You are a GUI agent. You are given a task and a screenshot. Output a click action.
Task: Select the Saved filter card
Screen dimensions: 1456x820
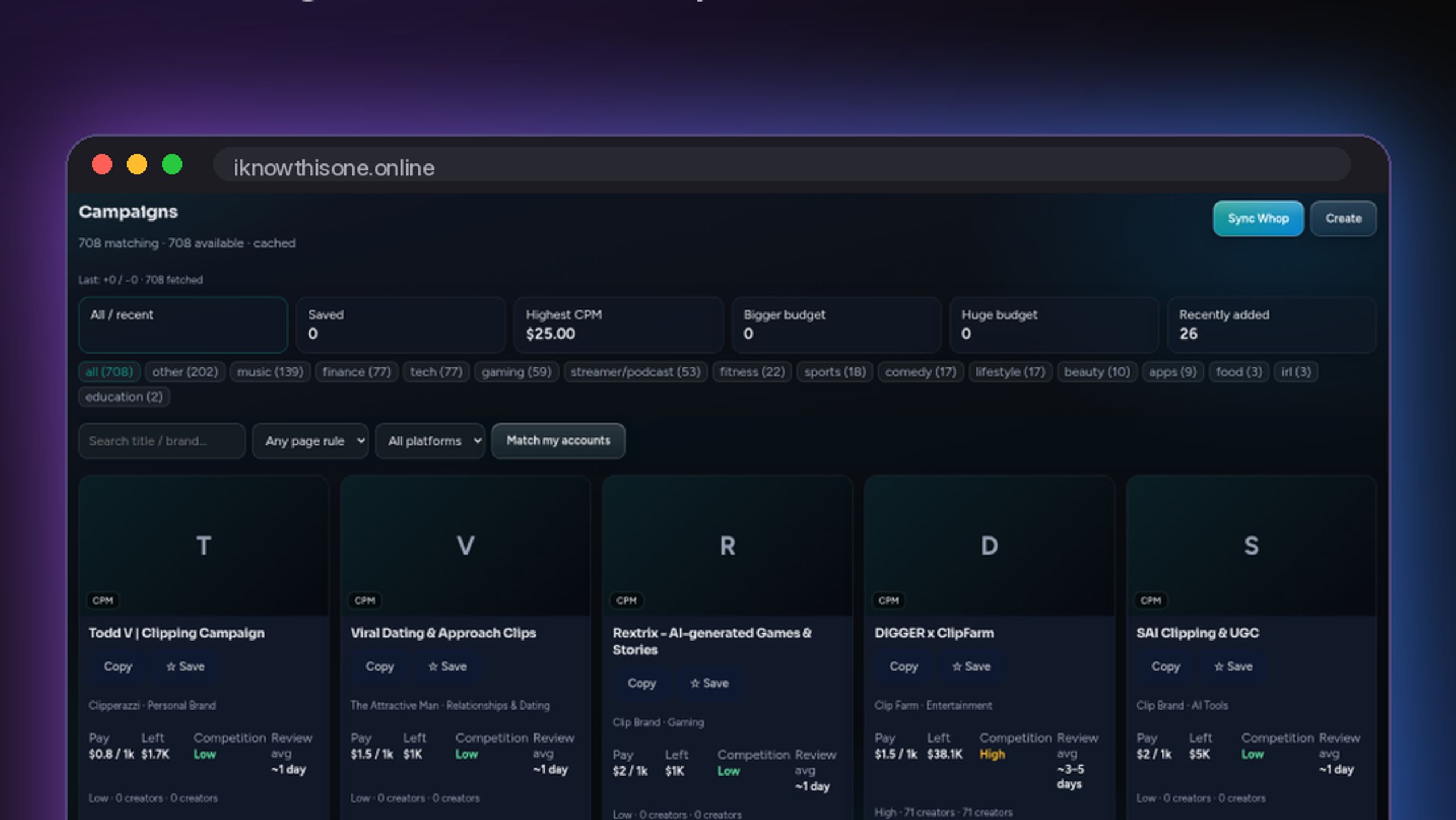click(401, 325)
